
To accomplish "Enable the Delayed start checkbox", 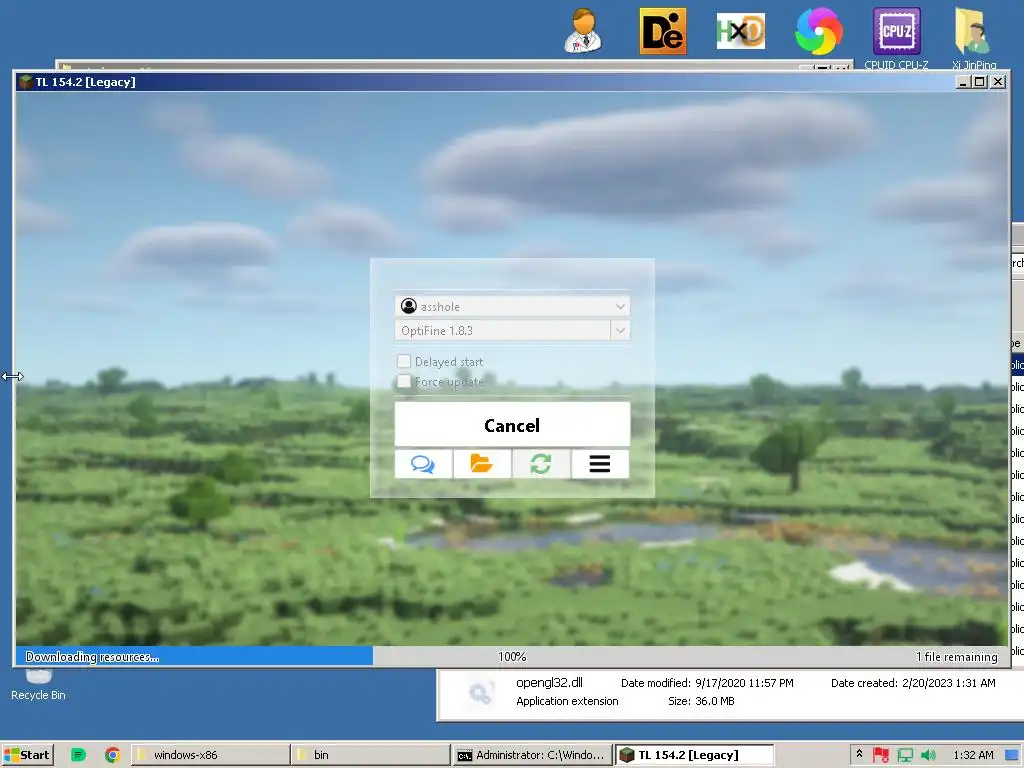I will 404,361.
